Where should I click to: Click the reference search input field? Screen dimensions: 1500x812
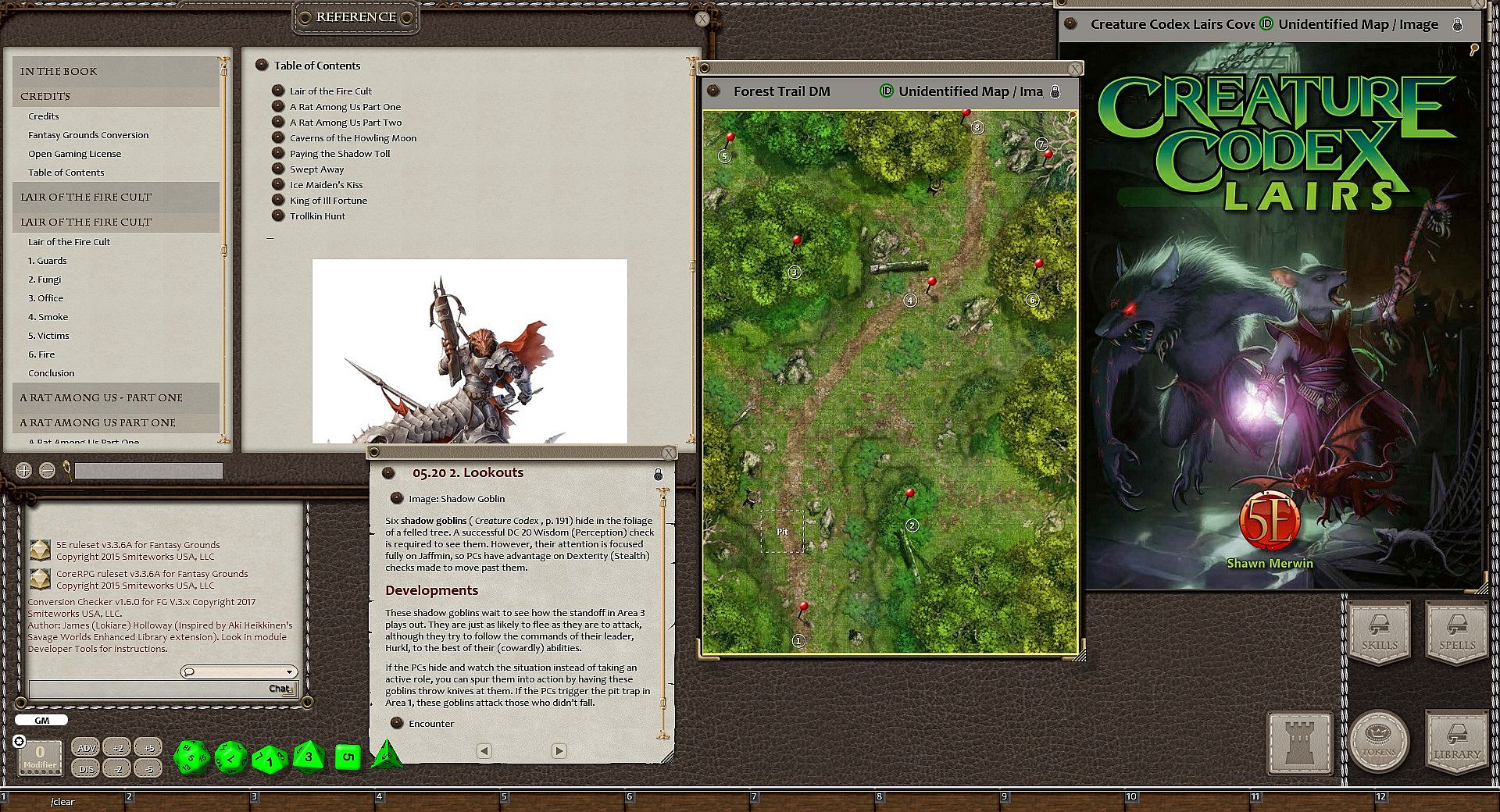tap(148, 471)
